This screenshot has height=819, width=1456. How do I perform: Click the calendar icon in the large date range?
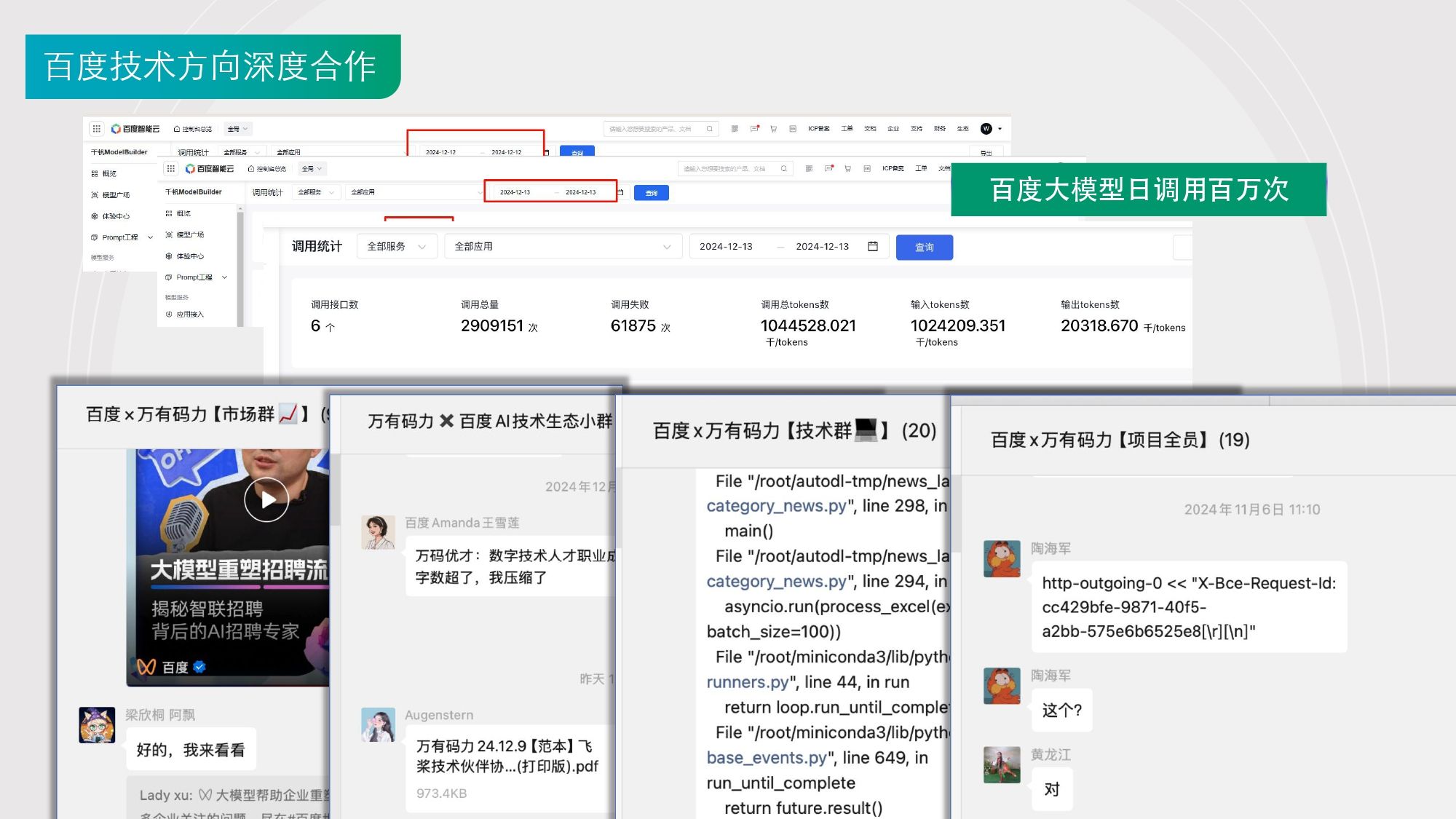coord(873,246)
